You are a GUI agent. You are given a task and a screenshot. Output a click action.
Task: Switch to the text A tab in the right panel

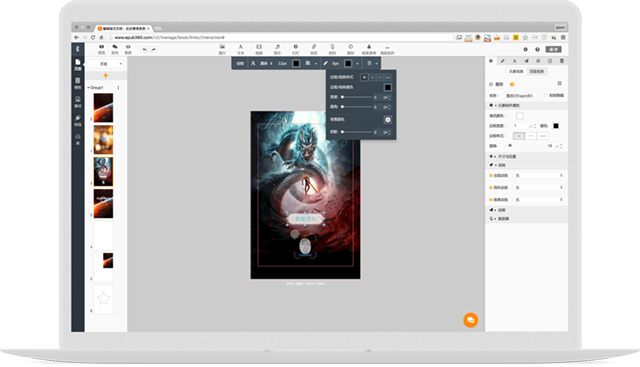tap(514, 61)
